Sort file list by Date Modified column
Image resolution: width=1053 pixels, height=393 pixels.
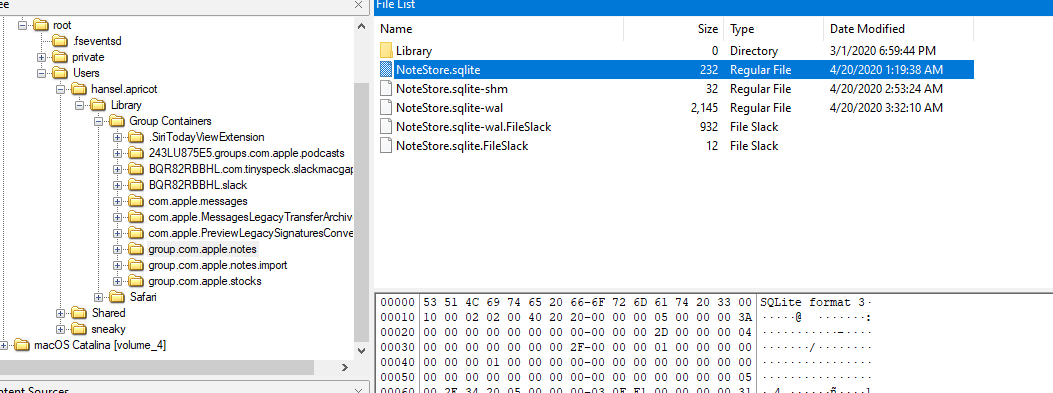pos(899,29)
